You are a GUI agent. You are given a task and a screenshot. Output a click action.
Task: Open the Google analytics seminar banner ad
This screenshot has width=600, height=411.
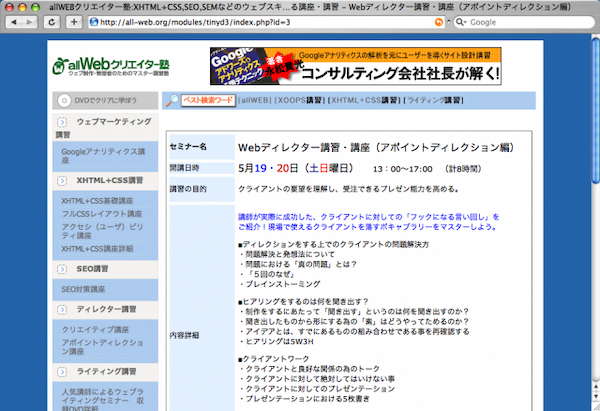(355, 66)
